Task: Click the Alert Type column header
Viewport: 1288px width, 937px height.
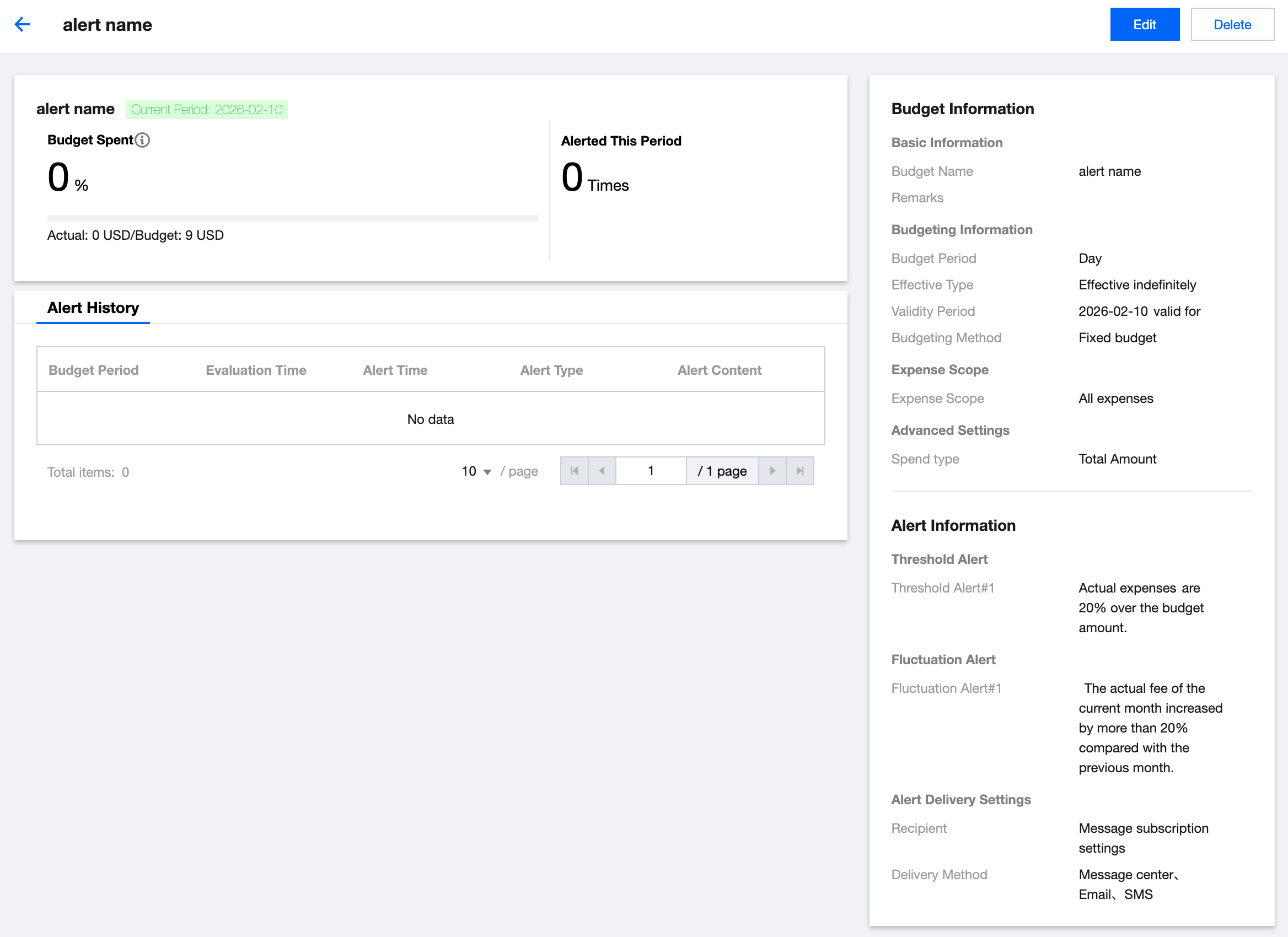Action: (551, 370)
